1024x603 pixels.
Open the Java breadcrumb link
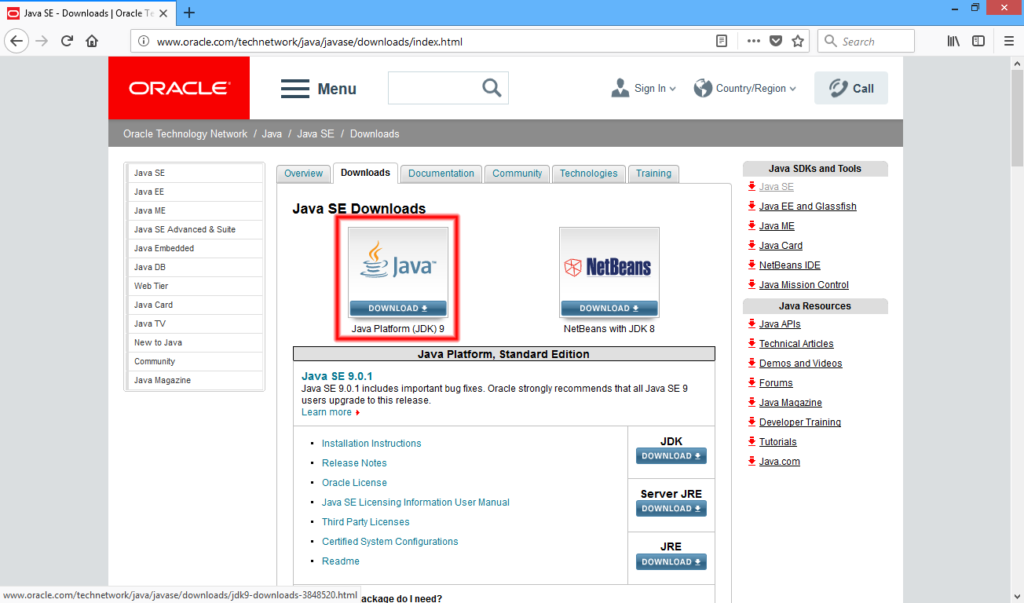[272, 134]
